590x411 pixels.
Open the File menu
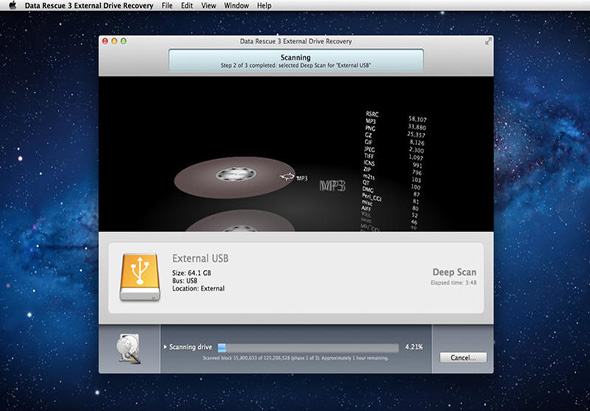coord(167,6)
